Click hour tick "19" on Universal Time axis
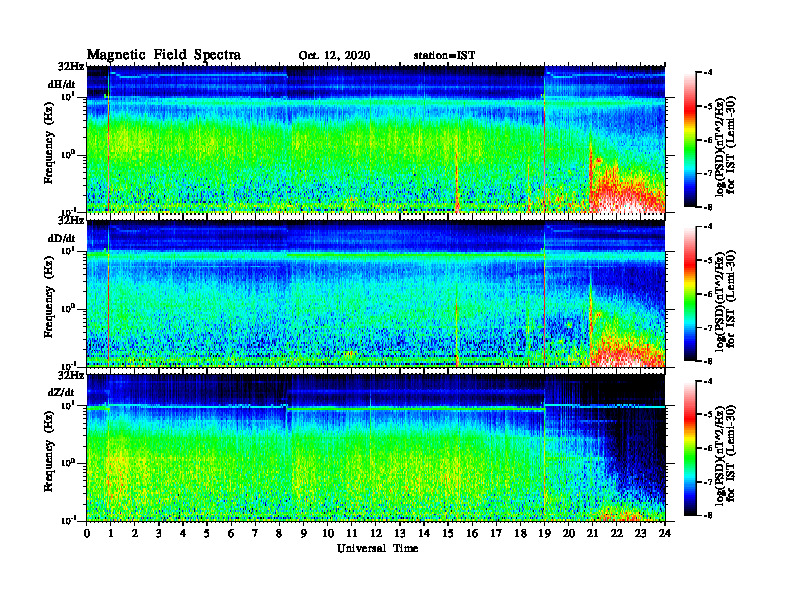Screen dimensions: 792x612 pyautogui.click(x=544, y=533)
